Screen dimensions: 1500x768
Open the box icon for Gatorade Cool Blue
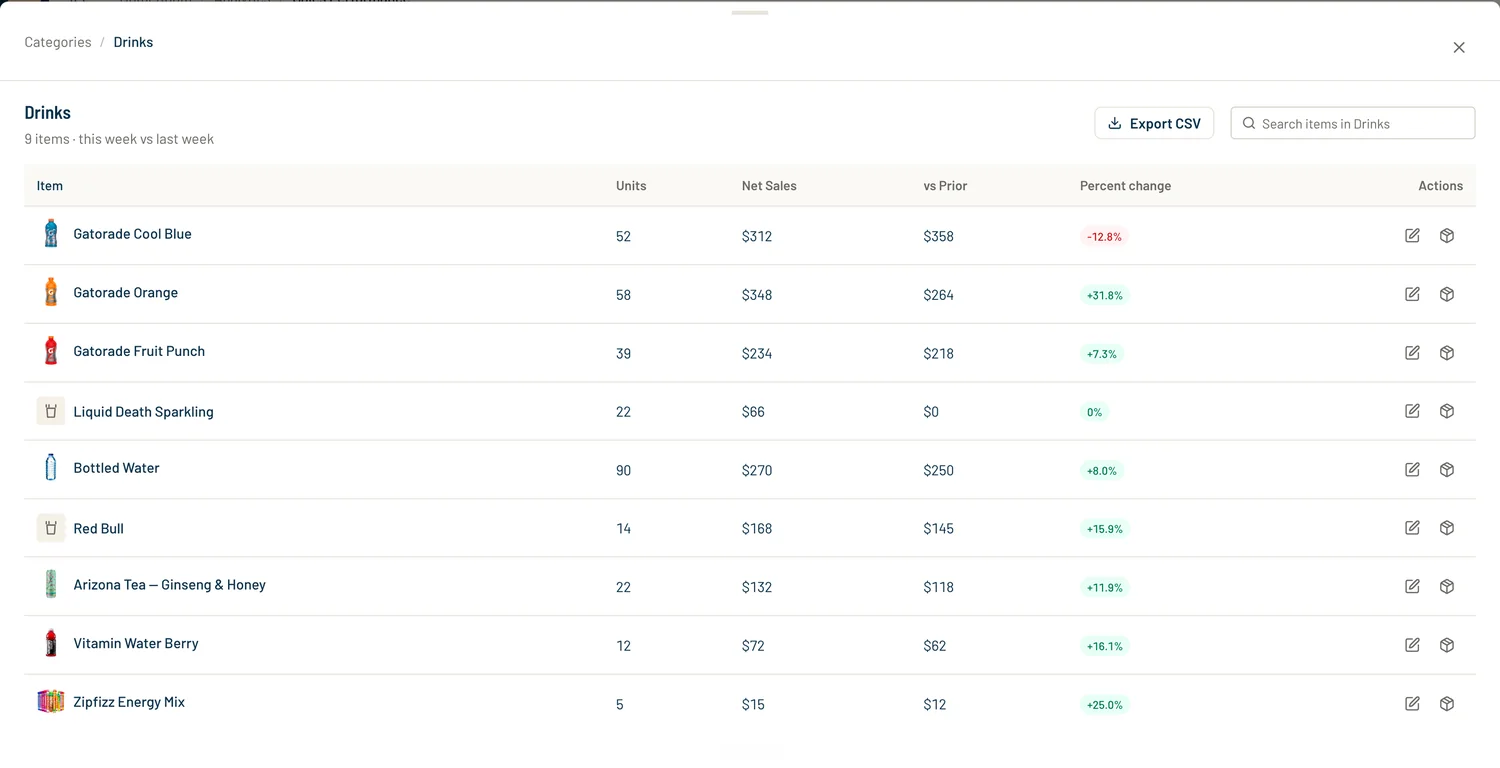tap(1447, 235)
